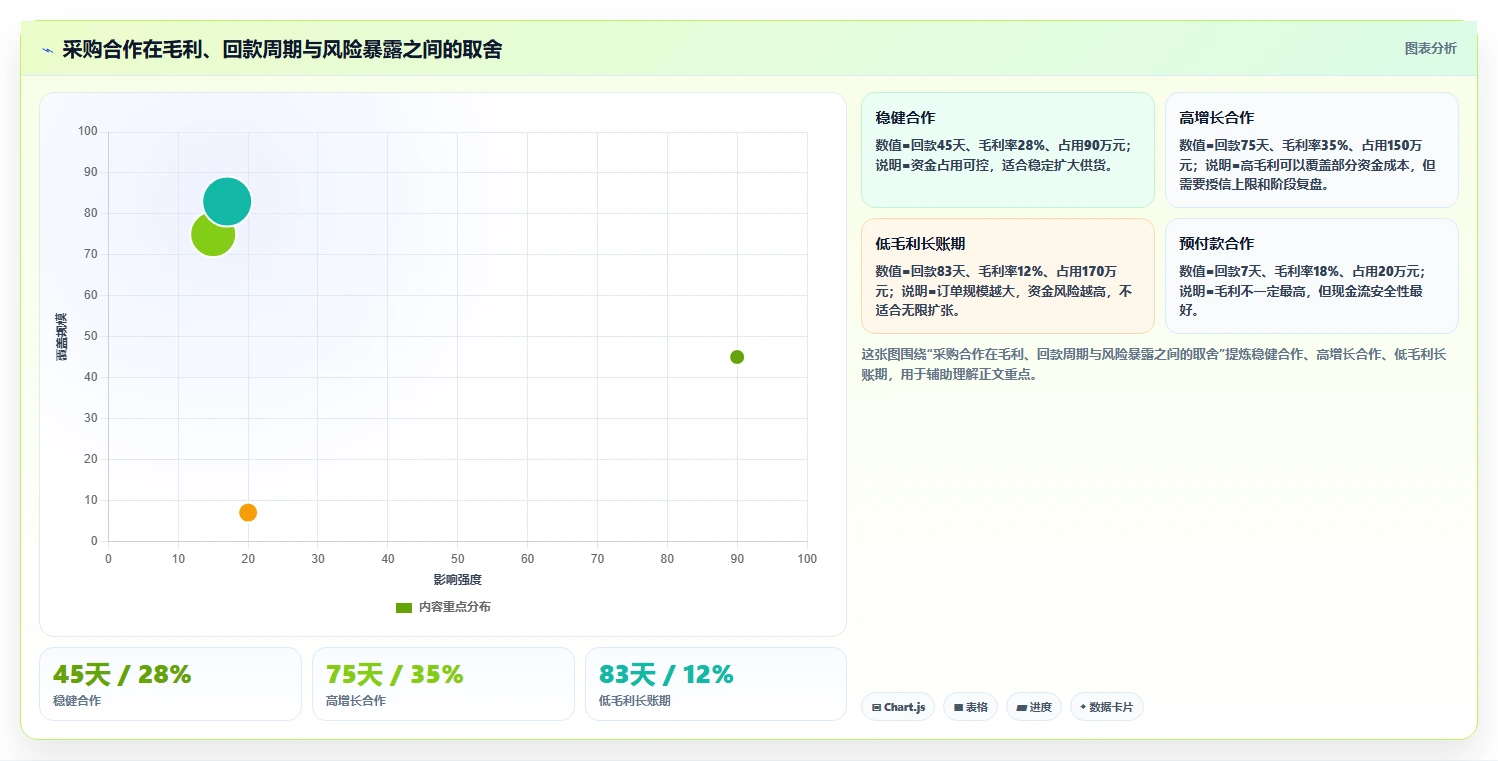
Task: Click the y-axis tick value 100
Action: click(88, 131)
